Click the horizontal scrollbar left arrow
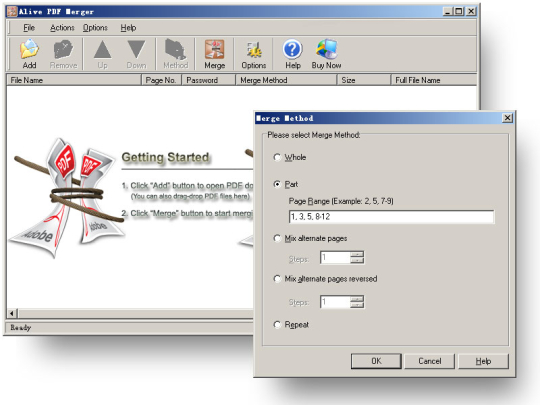The height and width of the screenshot is (405, 540). [12, 313]
